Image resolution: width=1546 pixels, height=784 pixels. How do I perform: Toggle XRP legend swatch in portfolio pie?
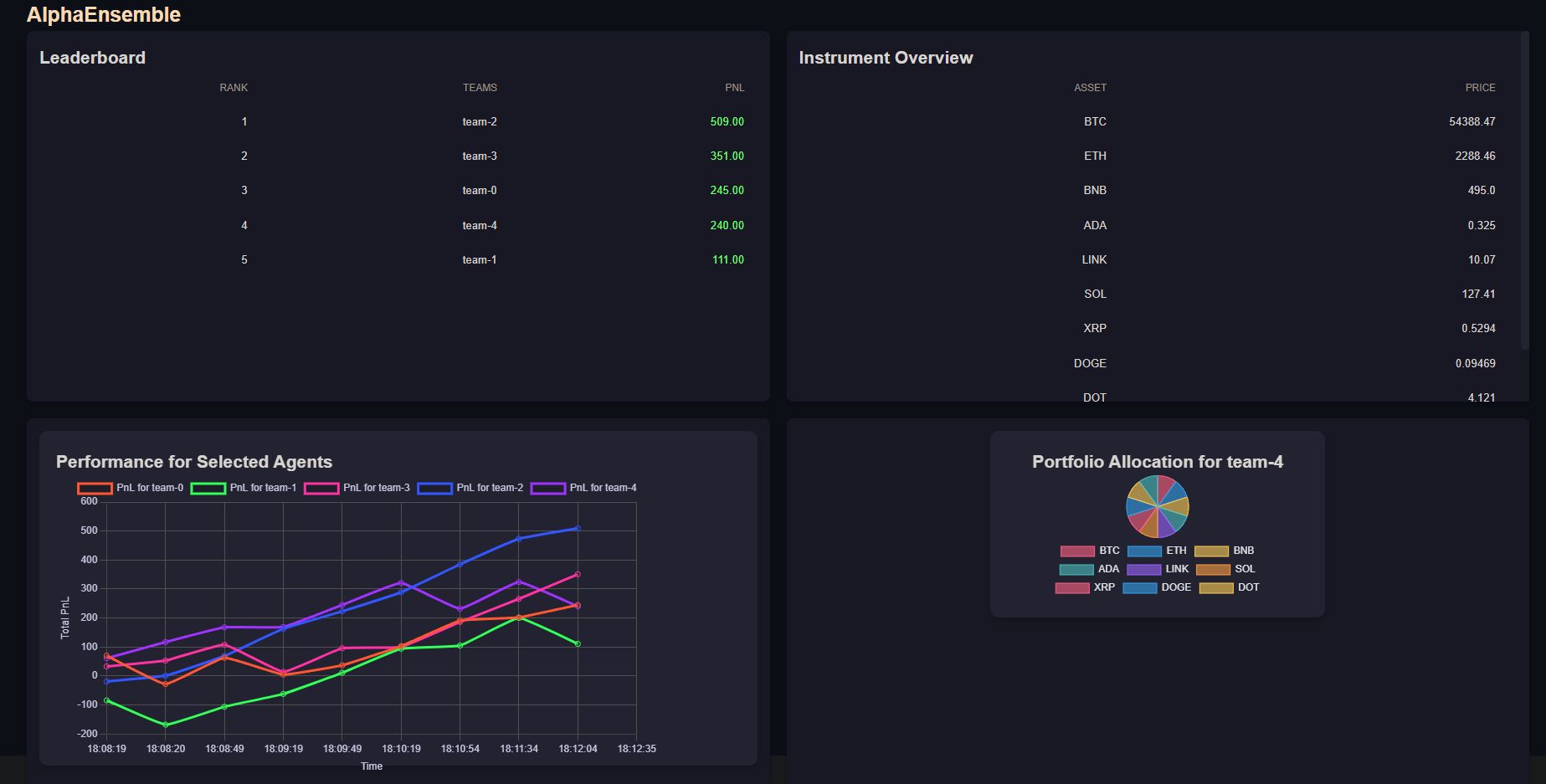click(x=1072, y=587)
